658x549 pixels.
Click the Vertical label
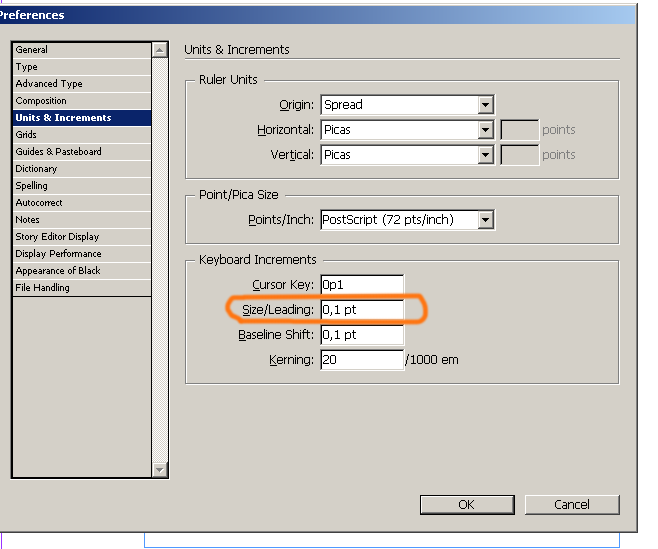(292, 155)
